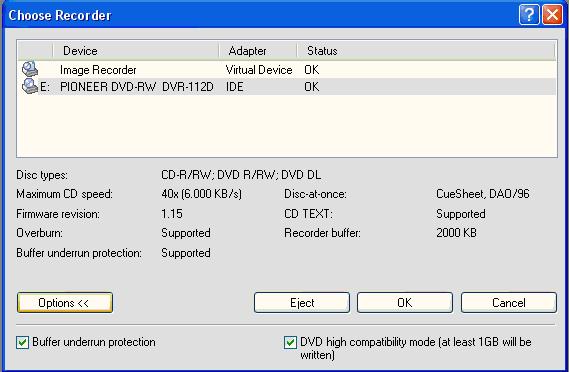
Task: Click Virtual Device adapter cell
Action: coord(259,70)
